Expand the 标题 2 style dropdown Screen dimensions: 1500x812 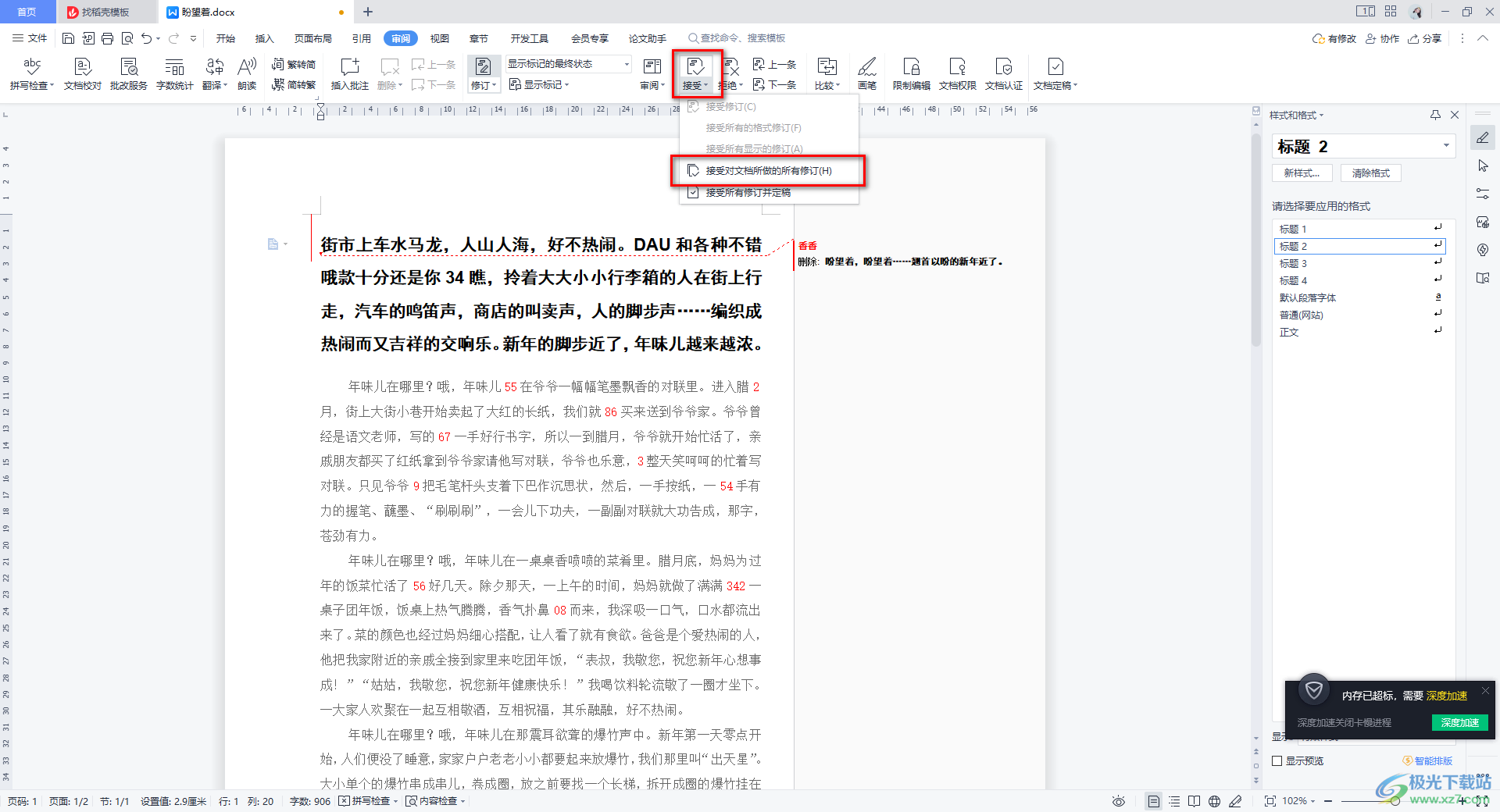pos(1445,146)
